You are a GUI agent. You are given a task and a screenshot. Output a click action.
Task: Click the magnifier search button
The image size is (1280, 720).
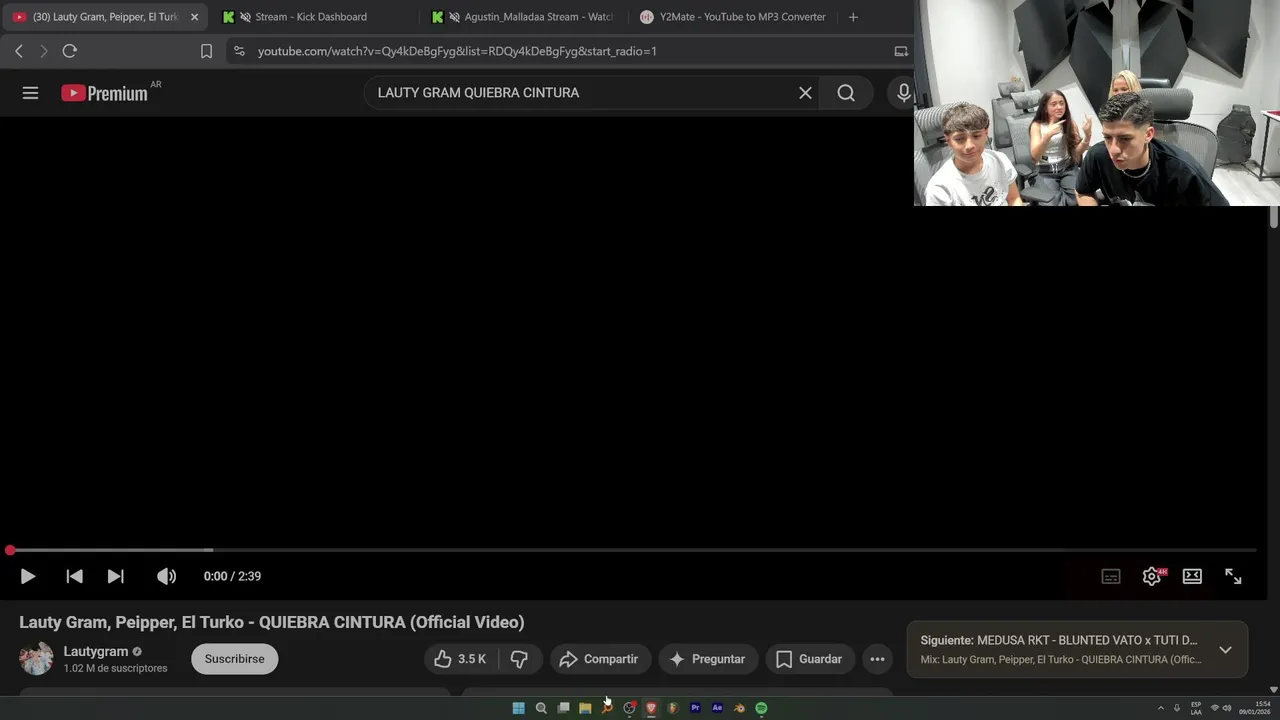846,93
